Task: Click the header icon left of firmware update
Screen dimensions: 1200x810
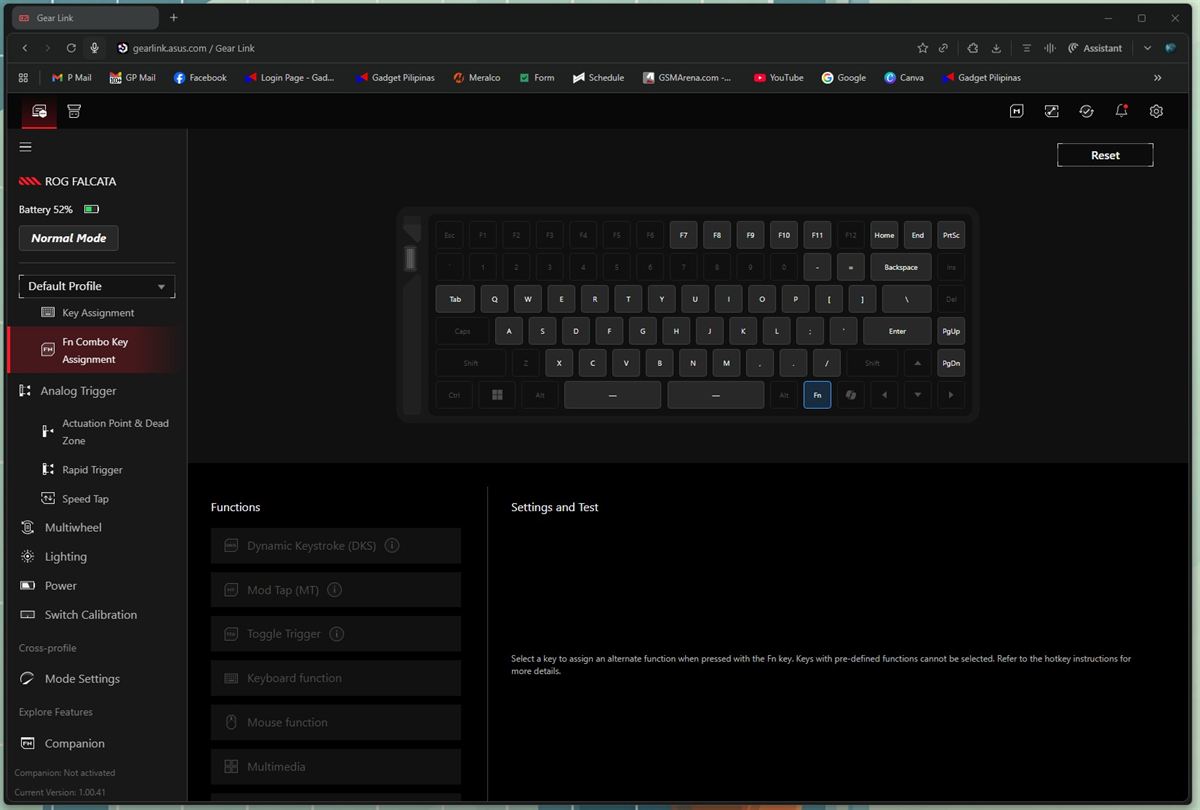Action: [1052, 111]
